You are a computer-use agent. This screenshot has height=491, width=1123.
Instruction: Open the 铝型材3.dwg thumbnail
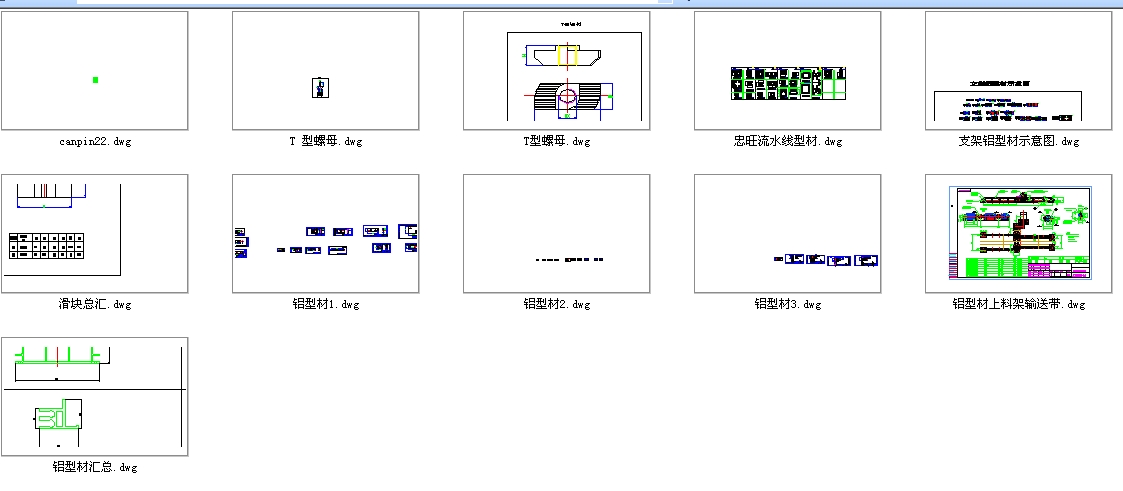click(787, 233)
